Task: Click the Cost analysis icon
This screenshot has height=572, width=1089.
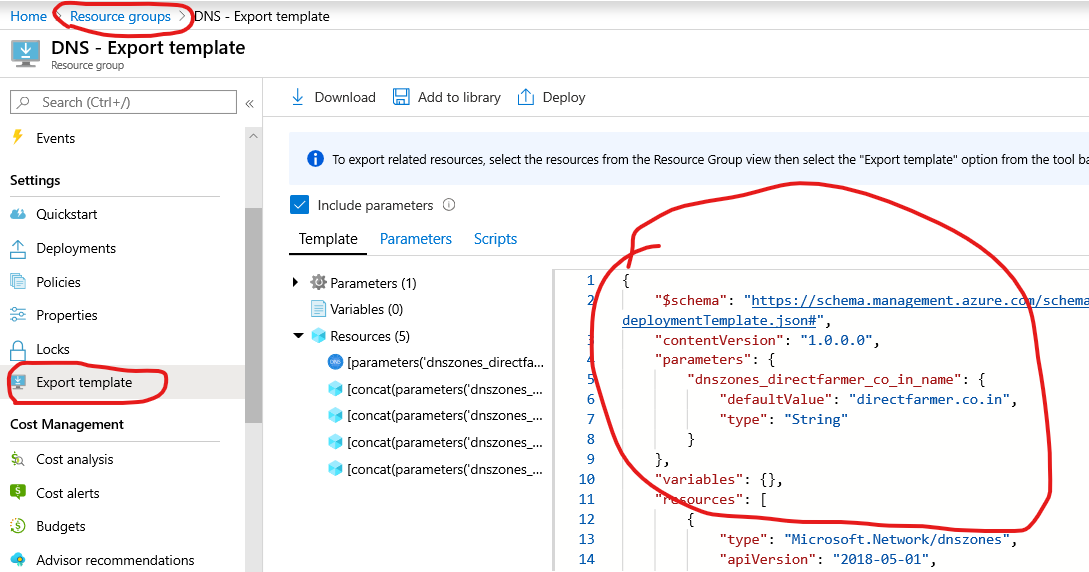Action: [18, 459]
